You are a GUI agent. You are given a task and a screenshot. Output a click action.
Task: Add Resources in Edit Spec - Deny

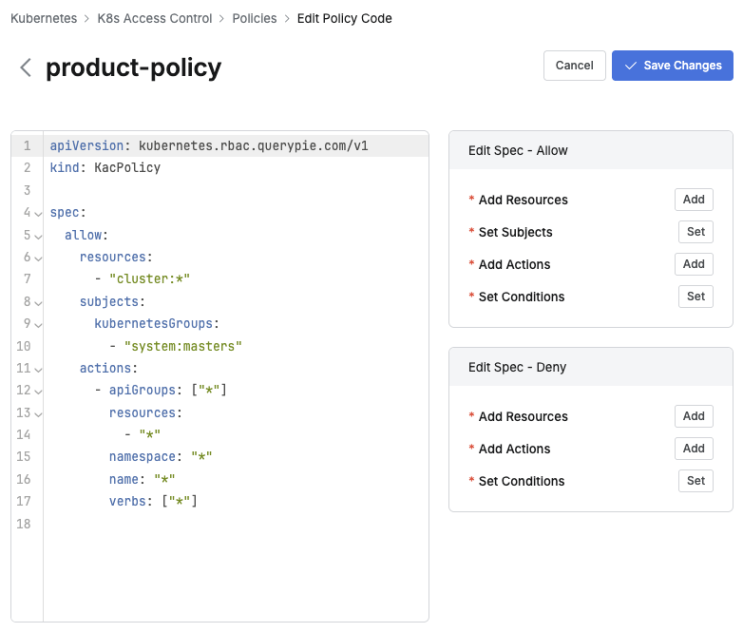(694, 416)
